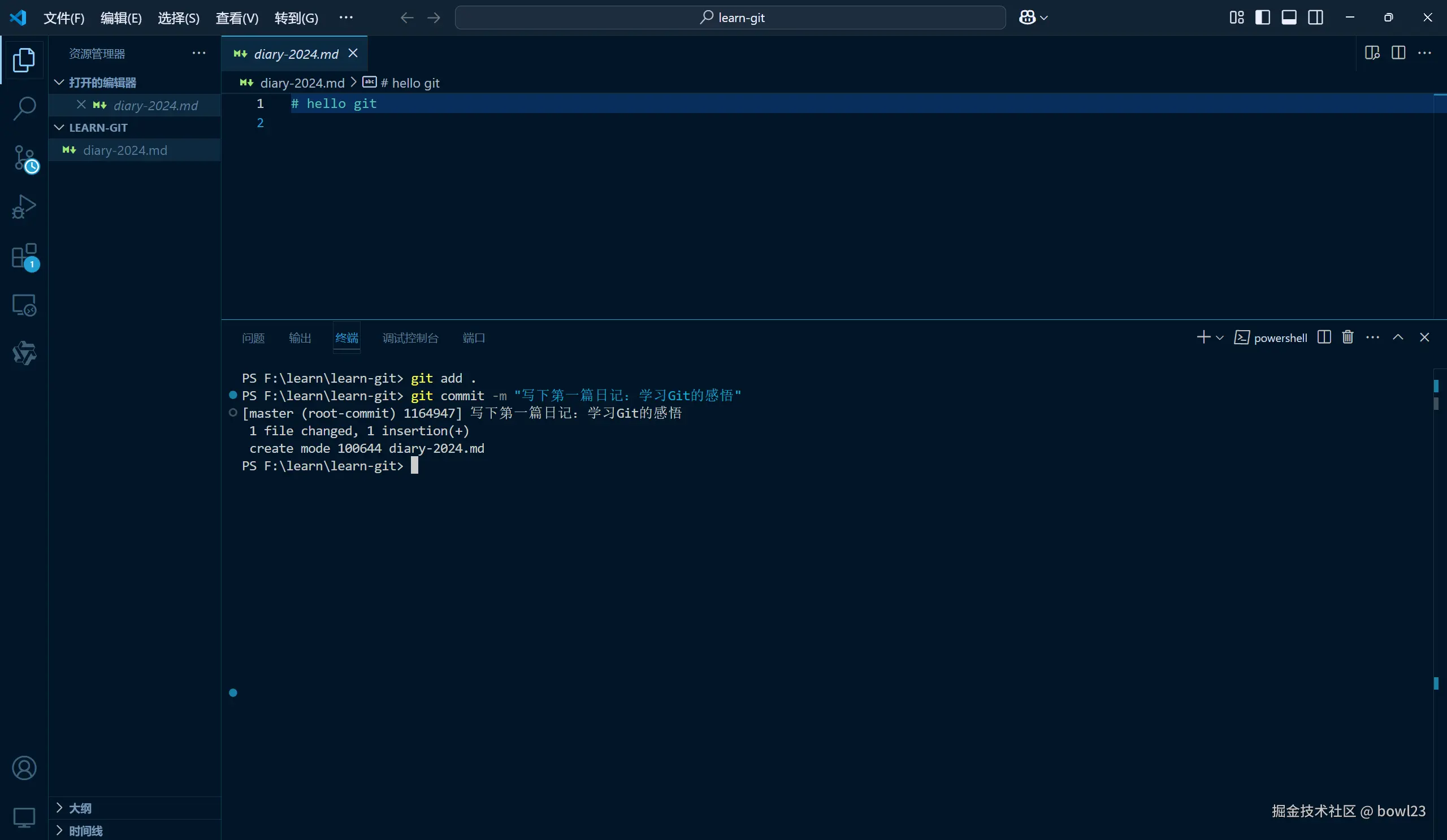Click the Accounts icon

pos(24,768)
